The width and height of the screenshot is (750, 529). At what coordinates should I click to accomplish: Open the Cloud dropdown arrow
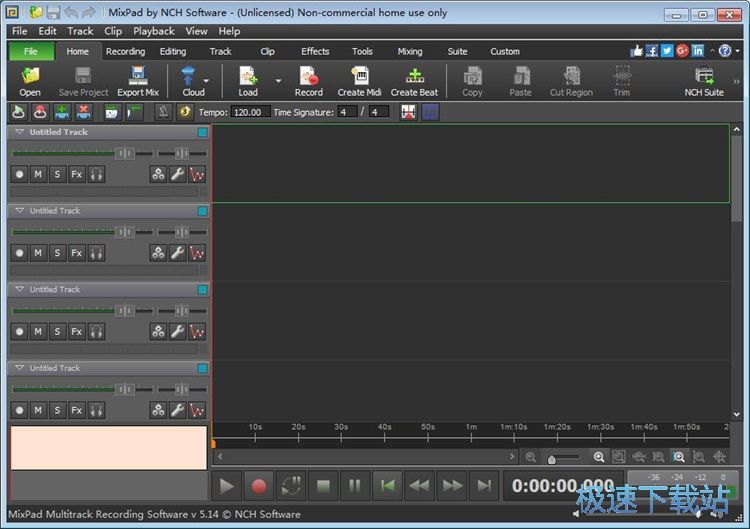click(x=207, y=80)
